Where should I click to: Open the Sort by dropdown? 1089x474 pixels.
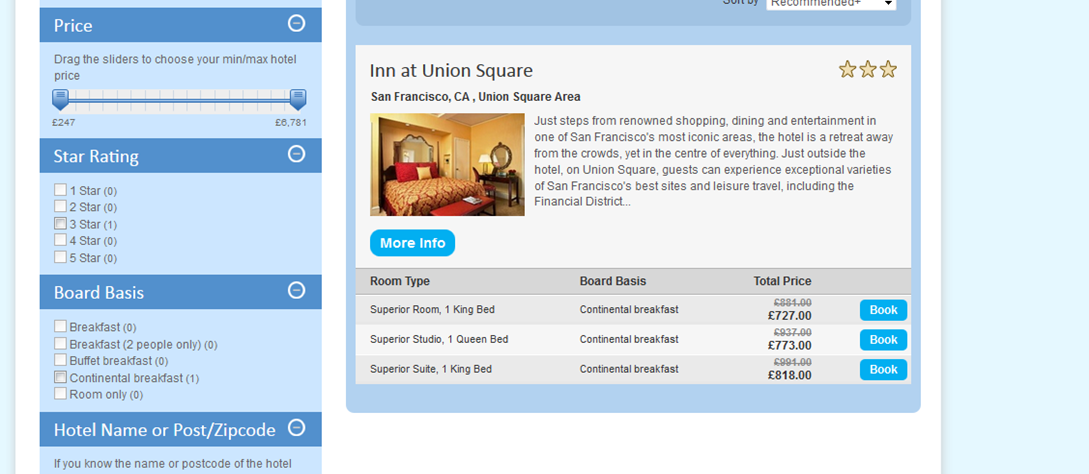pyautogui.click(x=831, y=4)
